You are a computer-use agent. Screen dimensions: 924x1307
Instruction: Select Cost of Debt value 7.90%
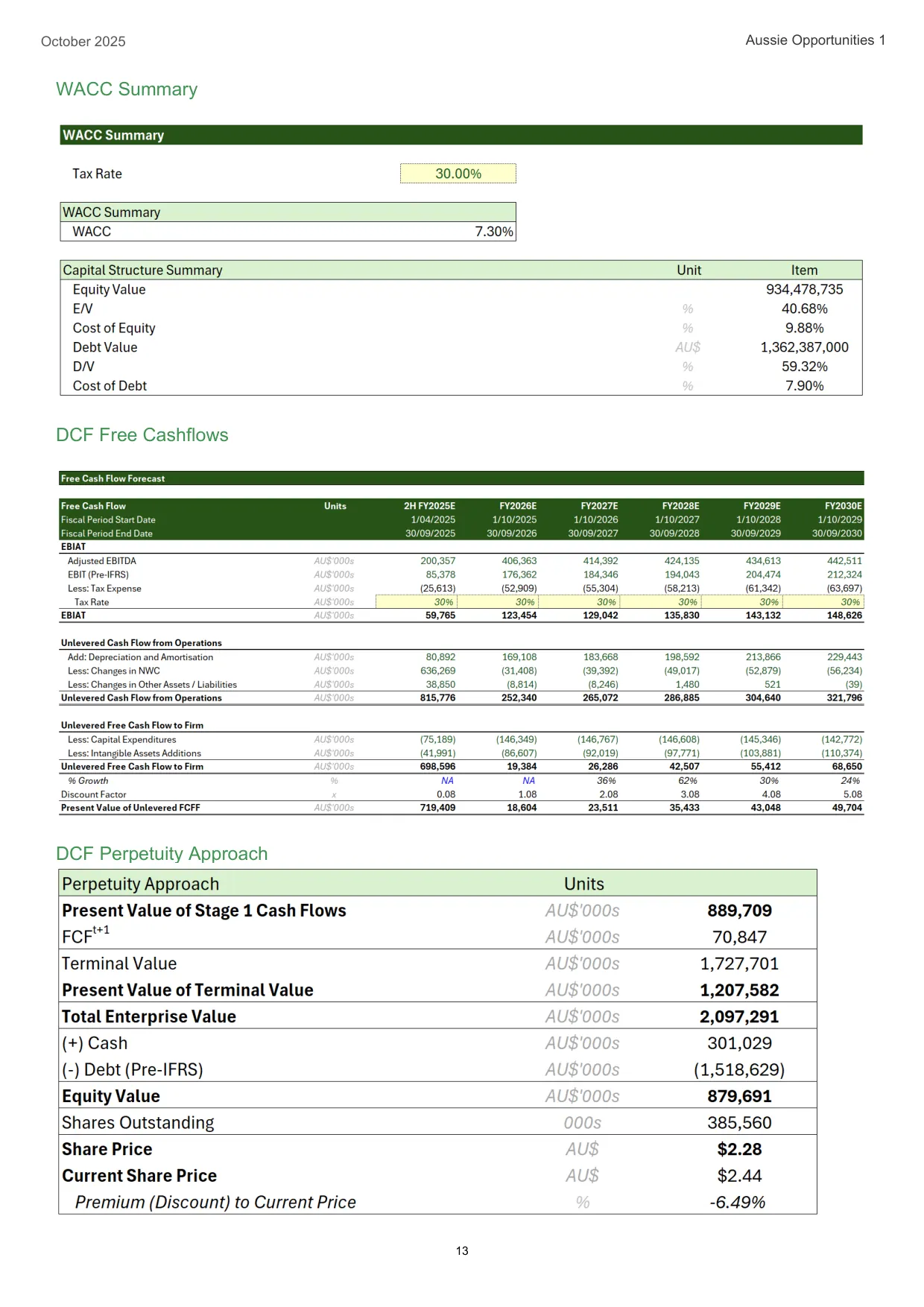(804, 386)
